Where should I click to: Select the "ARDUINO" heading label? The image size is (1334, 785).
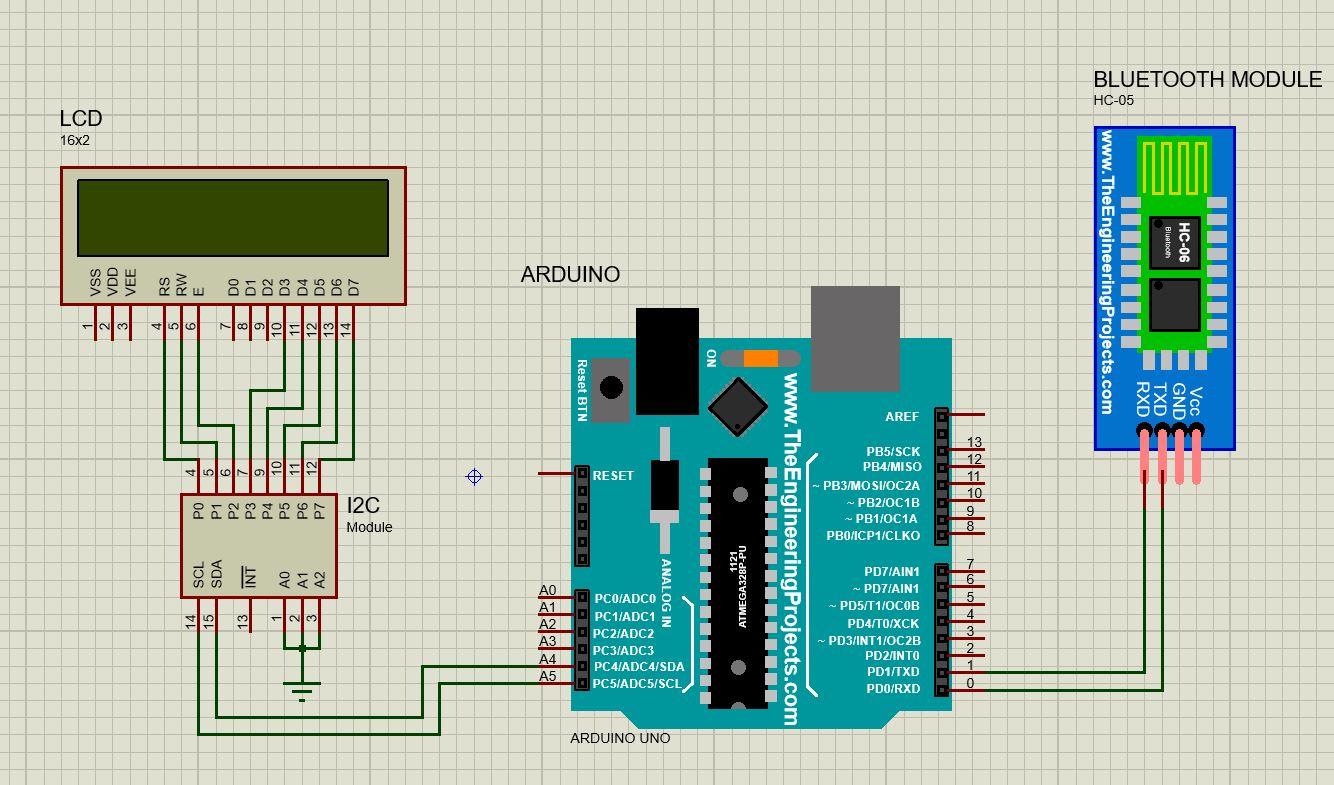(570, 274)
